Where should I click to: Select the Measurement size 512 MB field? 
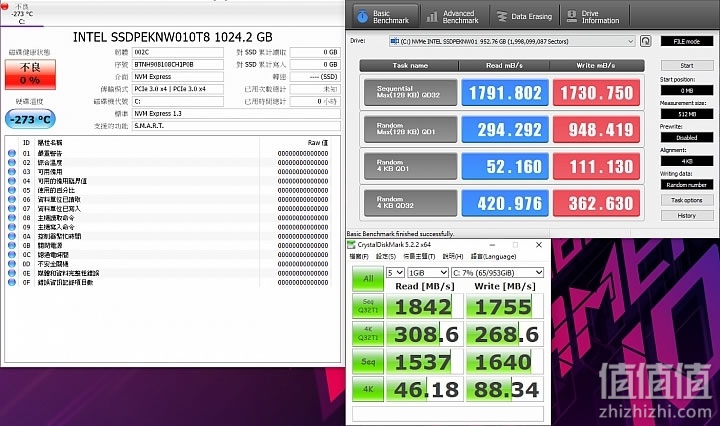coord(686,114)
